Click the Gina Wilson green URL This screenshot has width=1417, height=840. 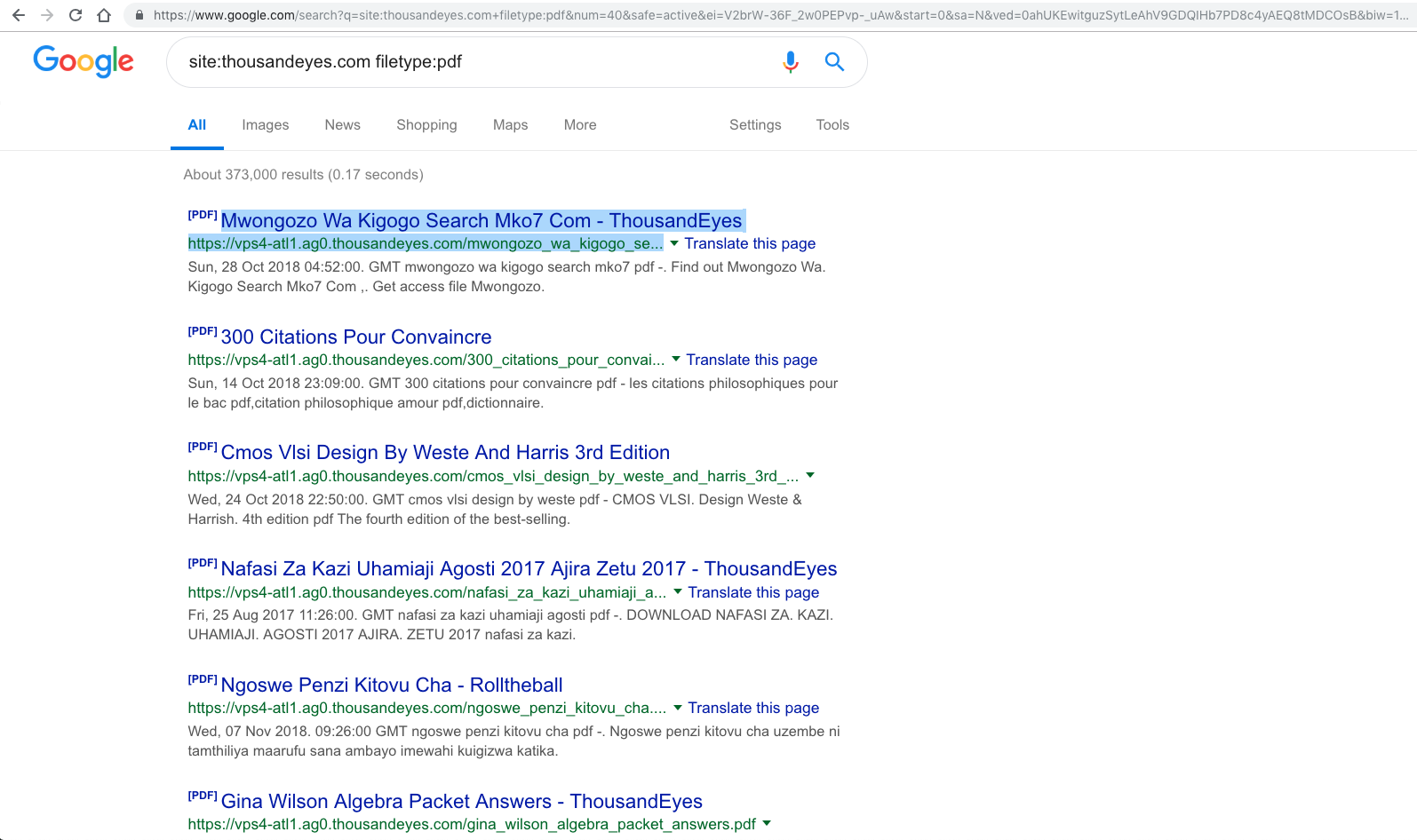pyautogui.click(x=472, y=824)
